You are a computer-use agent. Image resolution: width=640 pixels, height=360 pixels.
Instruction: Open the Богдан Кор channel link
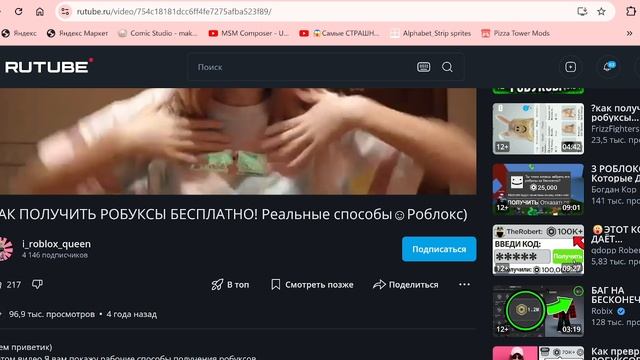click(x=613, y=190)
